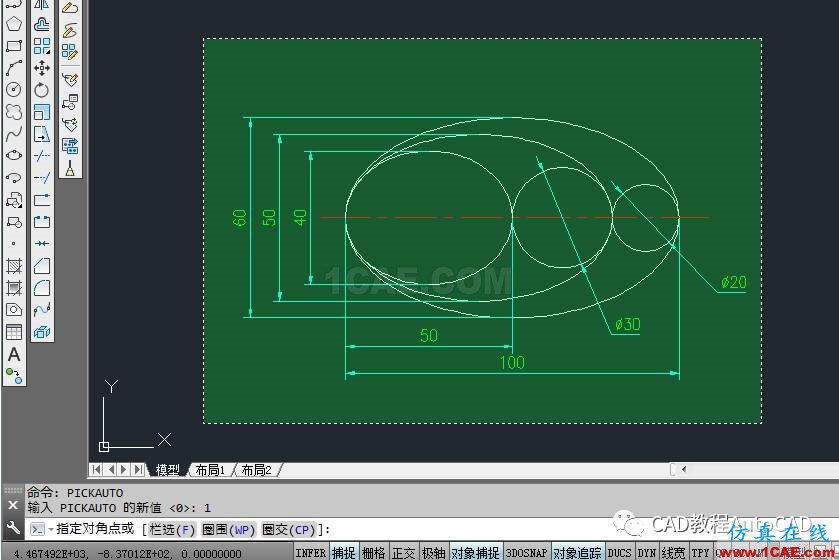
Task: Open command line customize wrench
Action: pos(13,528)
